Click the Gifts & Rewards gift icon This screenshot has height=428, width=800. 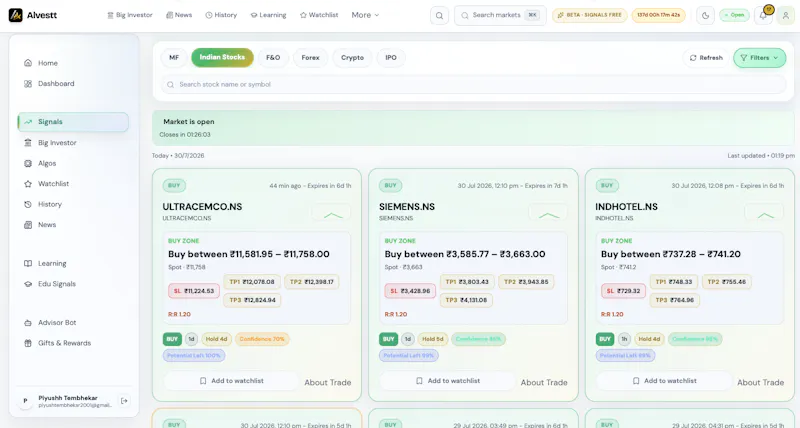pyautogui.click(x=28, y=343)
